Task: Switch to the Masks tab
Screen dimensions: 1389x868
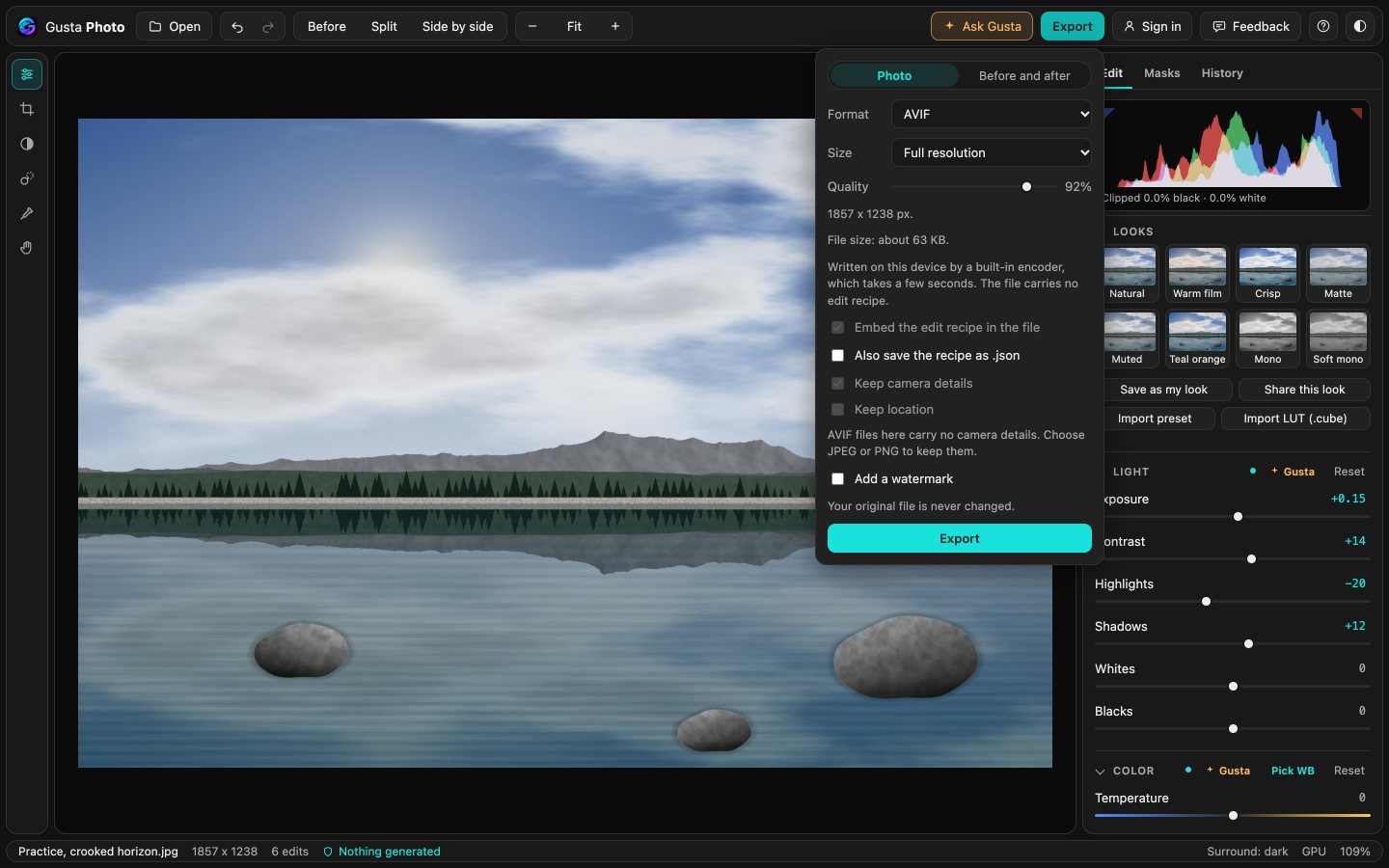Action: 1161,73
